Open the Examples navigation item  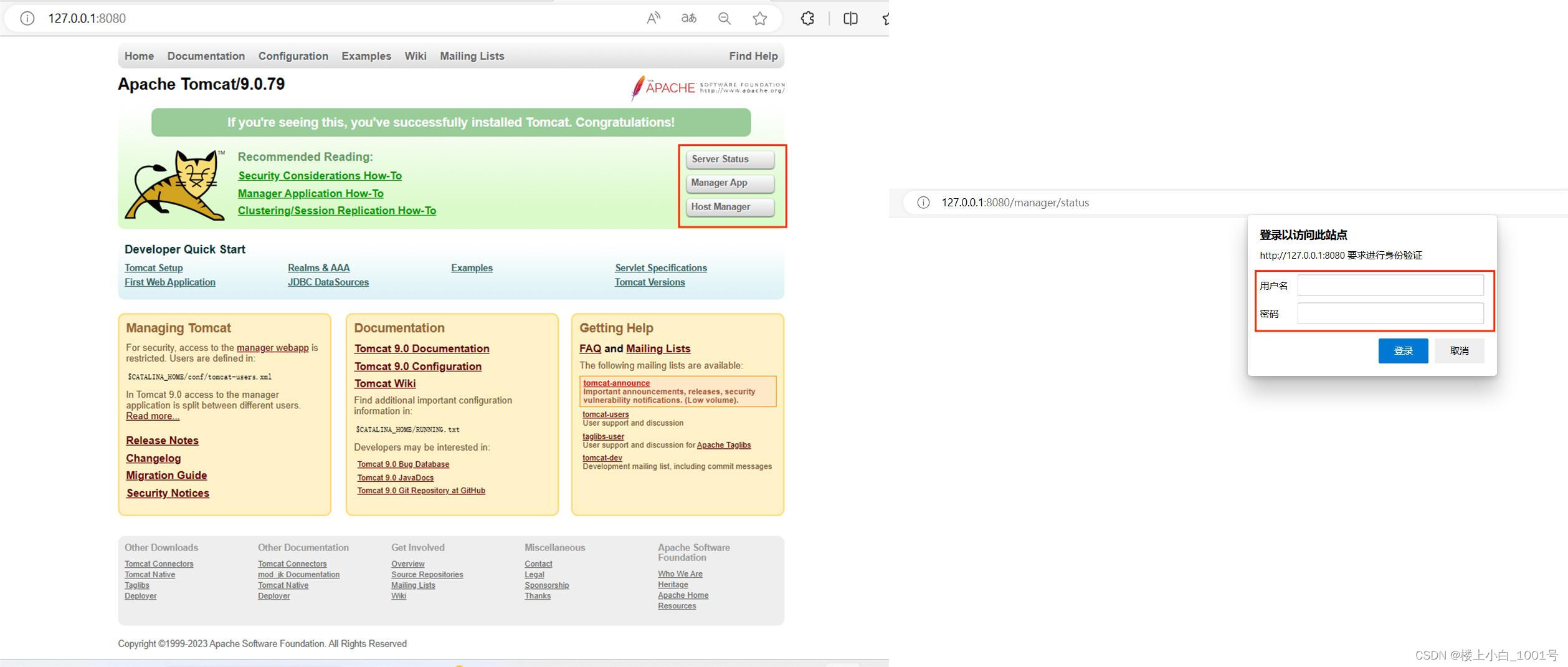tap(366, 56)
